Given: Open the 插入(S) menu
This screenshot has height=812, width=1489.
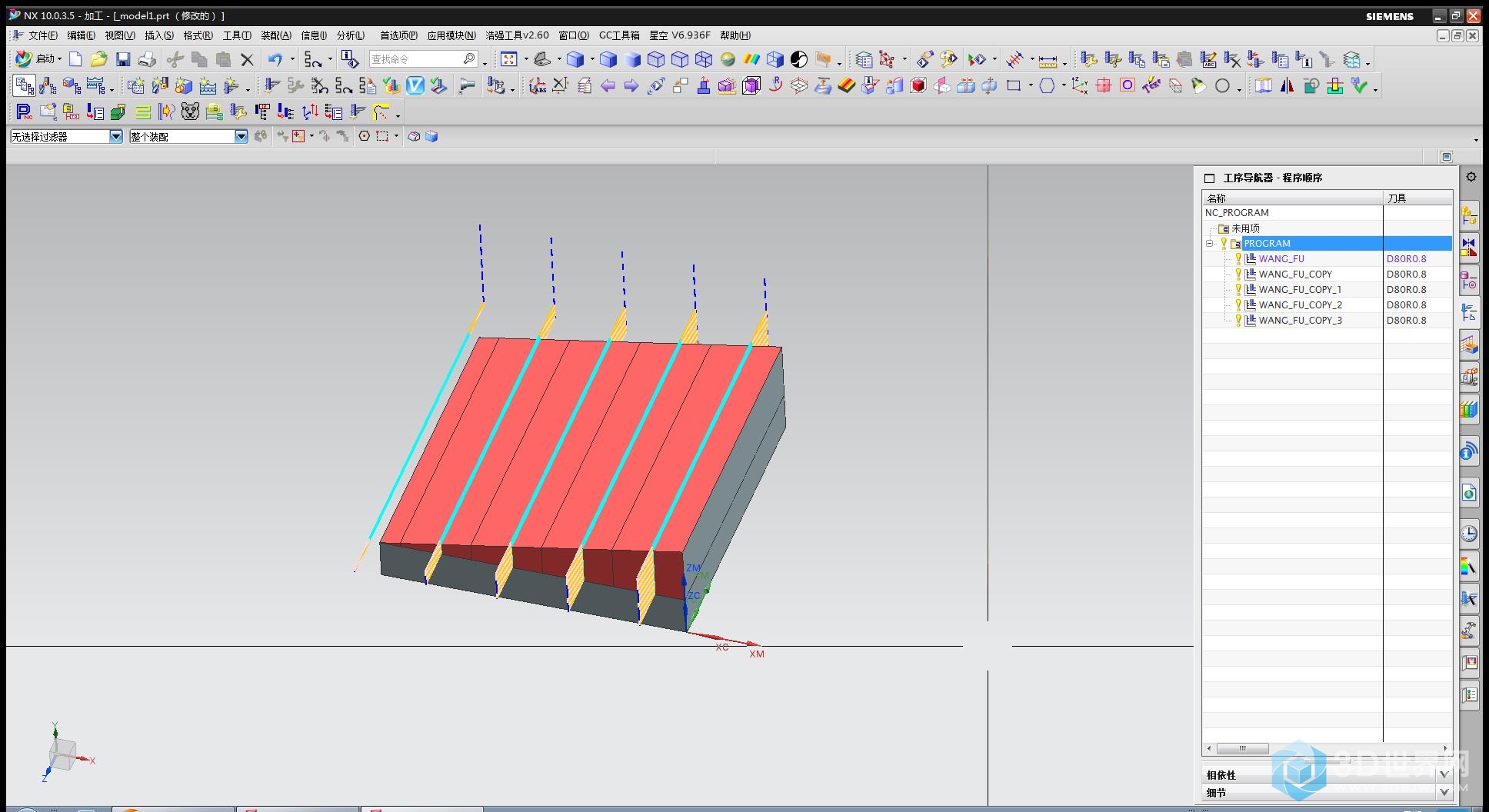Looking at the screenshot, I should pos(159,35).
